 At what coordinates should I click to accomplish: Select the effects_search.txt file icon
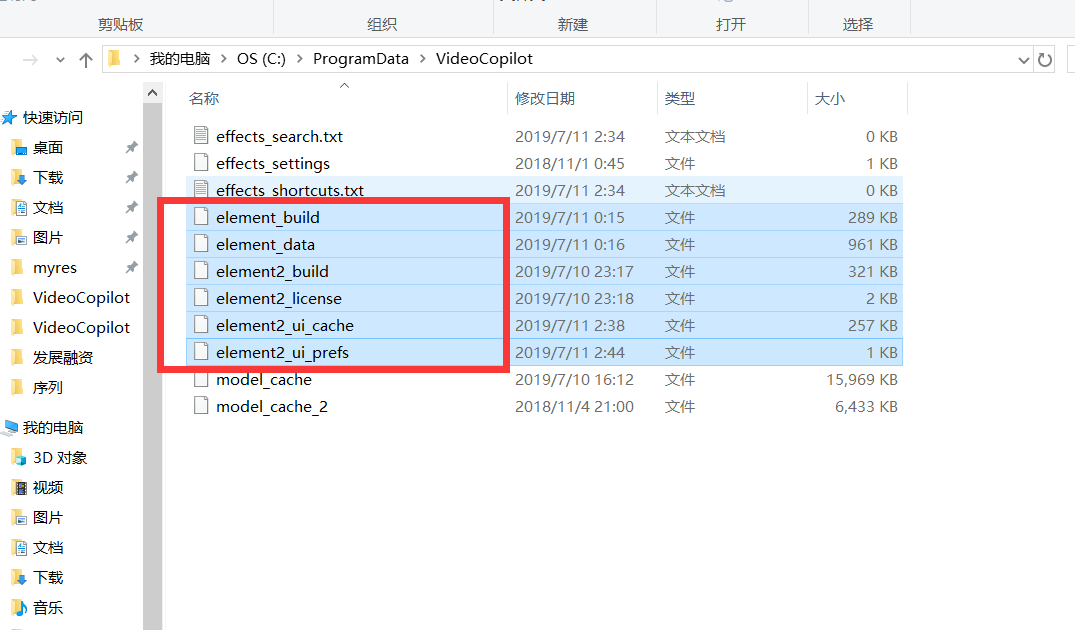click(201, 136)
